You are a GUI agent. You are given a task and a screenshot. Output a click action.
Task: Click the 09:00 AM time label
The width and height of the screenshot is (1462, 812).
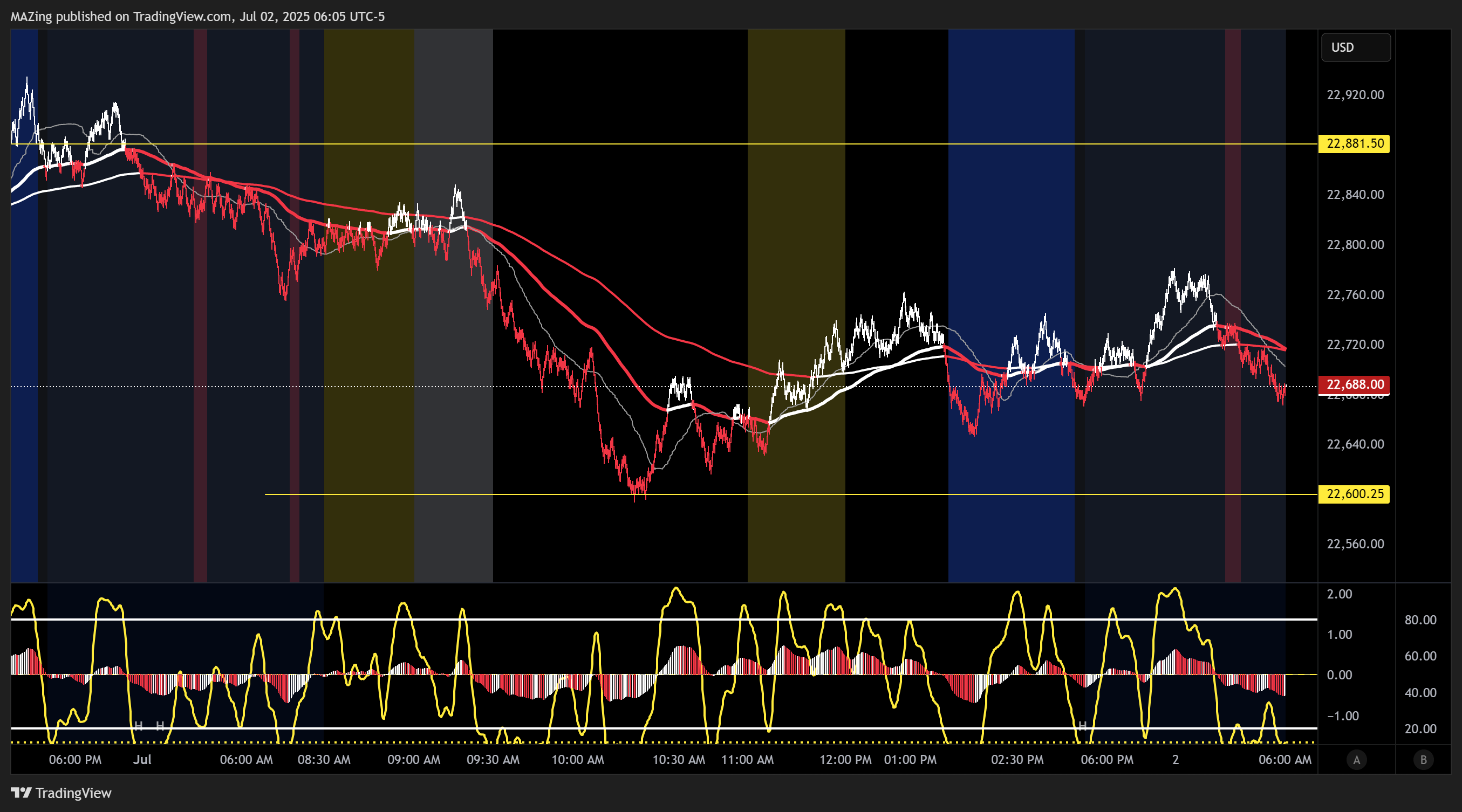(413, 760)
